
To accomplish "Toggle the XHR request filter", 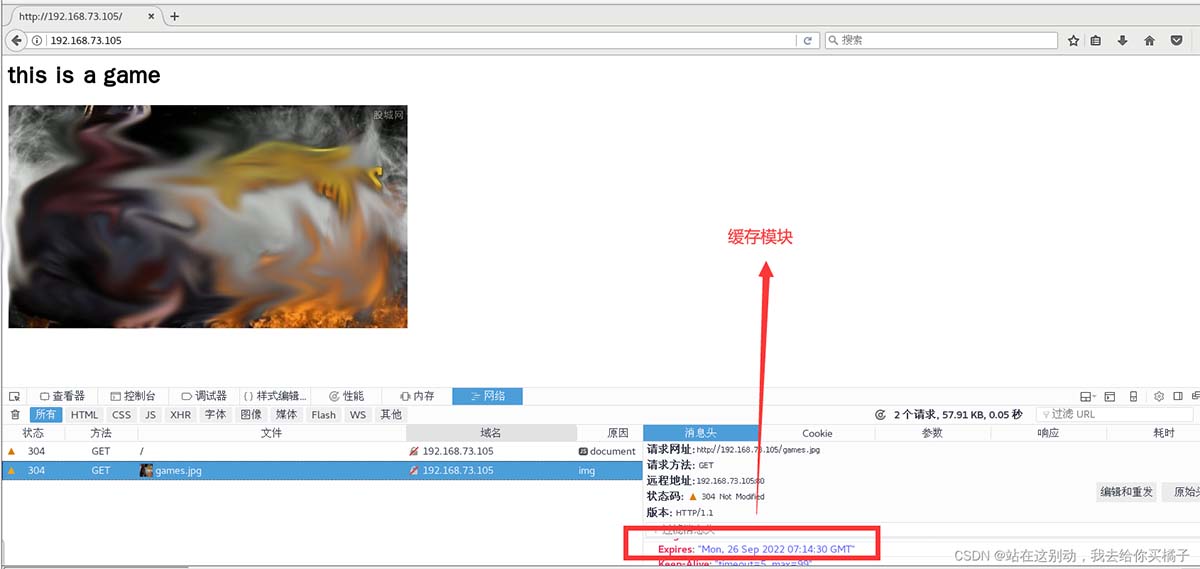I will click(x=181, y=414).
